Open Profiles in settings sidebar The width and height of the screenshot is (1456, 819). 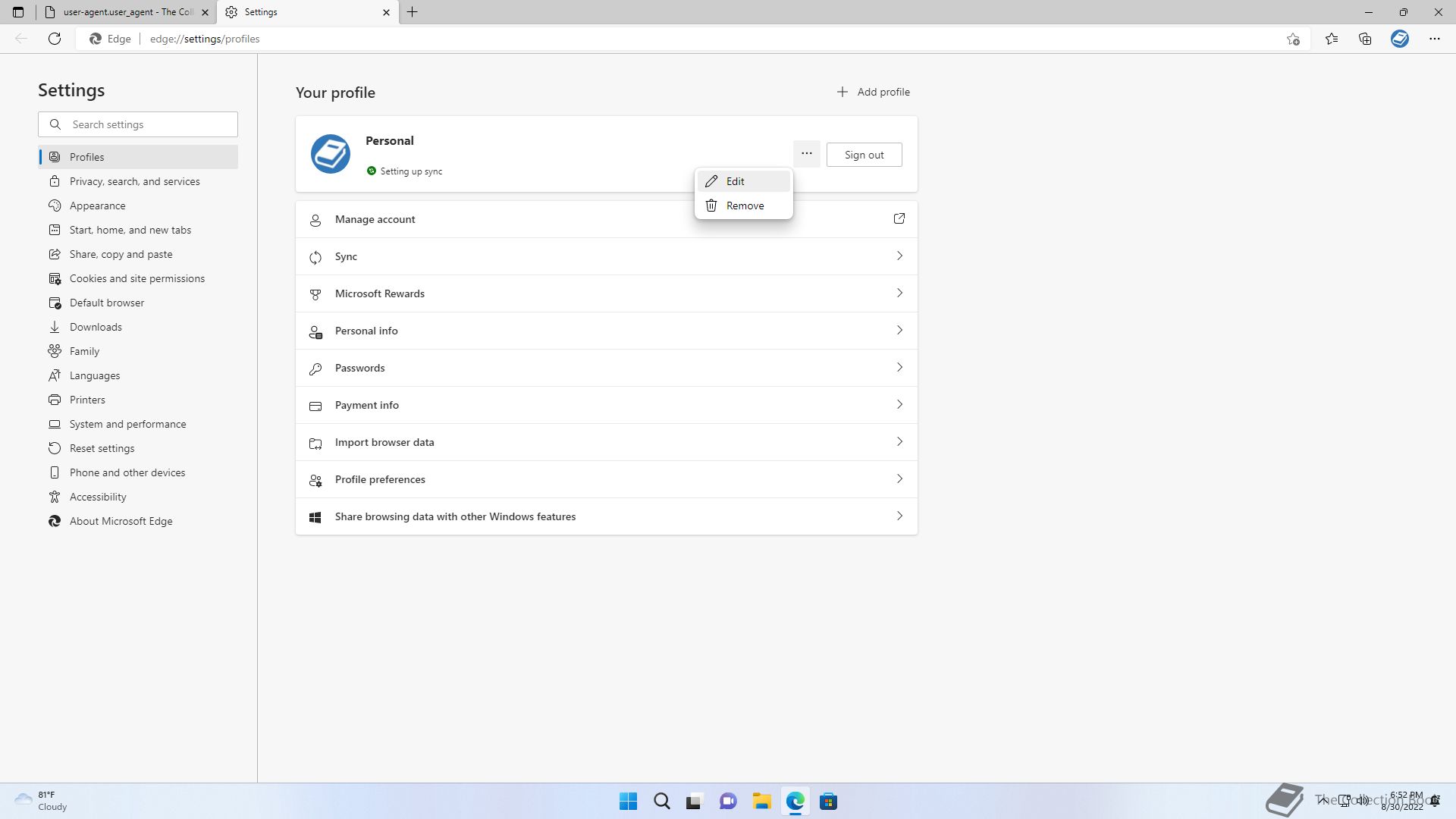138,157
